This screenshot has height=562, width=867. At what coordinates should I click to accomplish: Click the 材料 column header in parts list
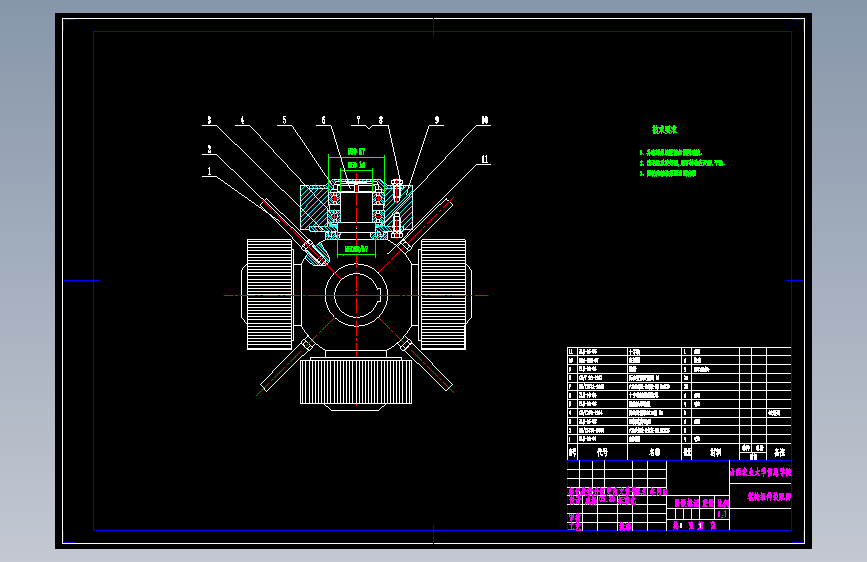pos(715,452)
